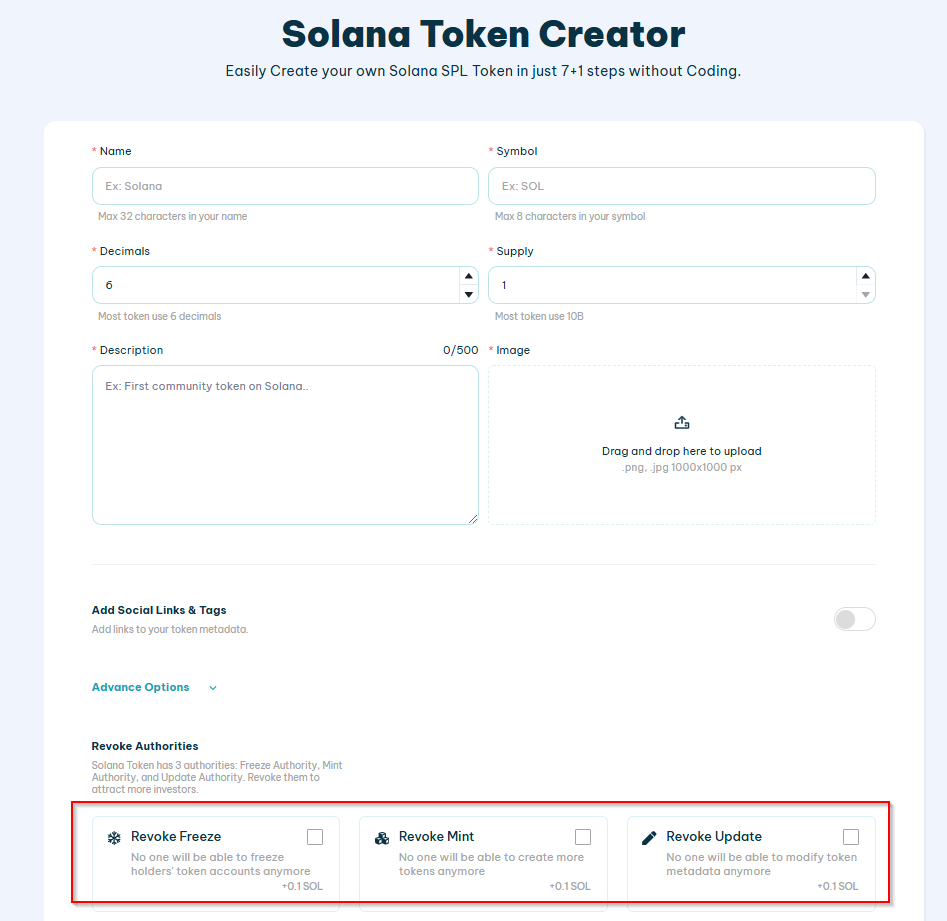Check the Revoke Freeze checkbox
947x921 pixels.
[315, 837]
